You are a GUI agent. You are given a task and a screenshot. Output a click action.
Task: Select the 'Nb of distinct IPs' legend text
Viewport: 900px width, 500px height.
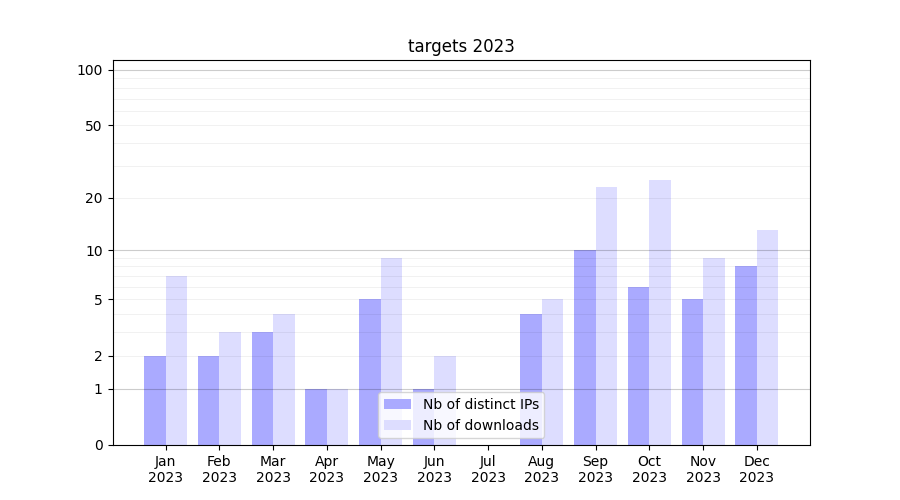tap(480, 404)
